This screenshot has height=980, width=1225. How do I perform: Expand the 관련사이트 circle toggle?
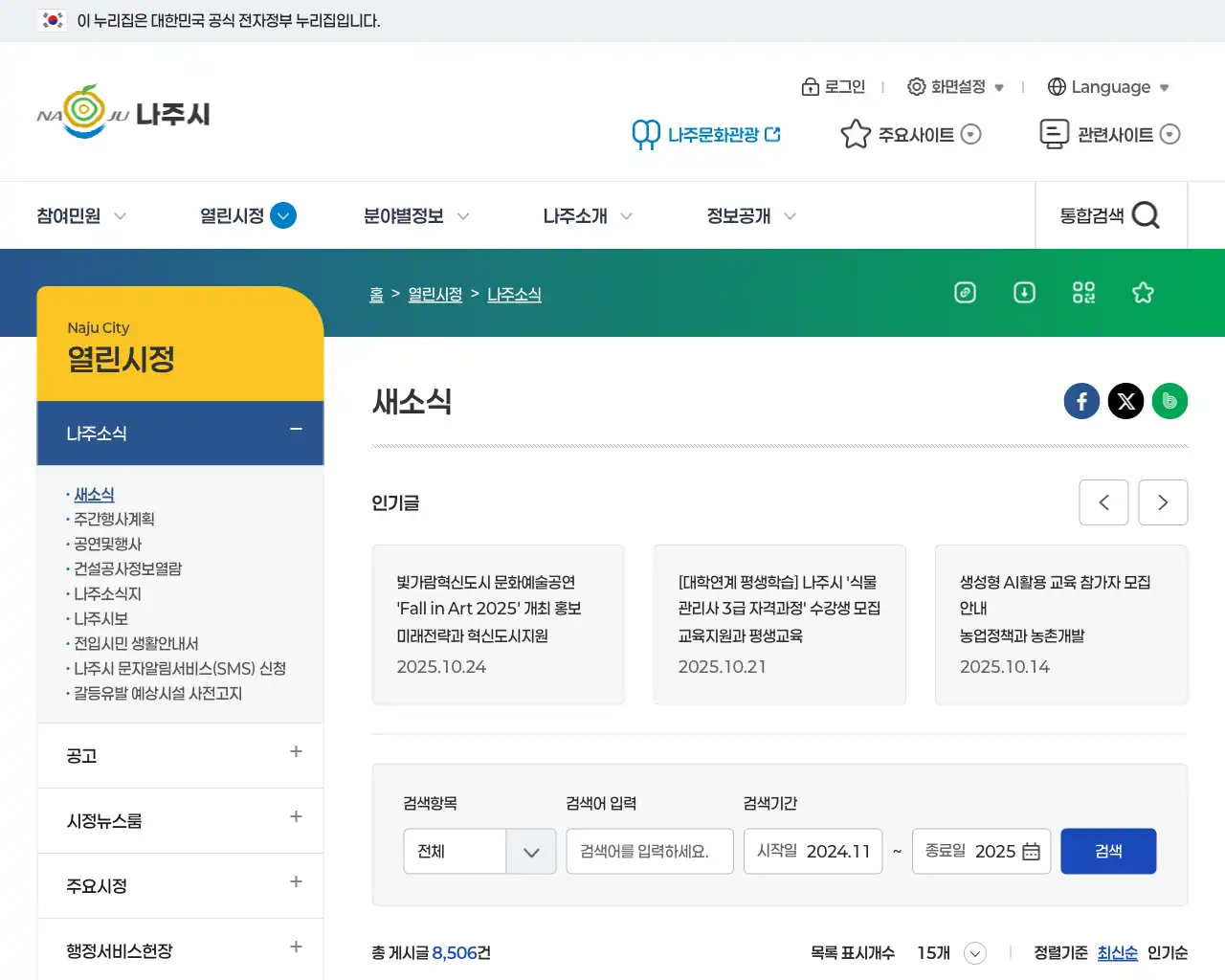pos(1169,134)
